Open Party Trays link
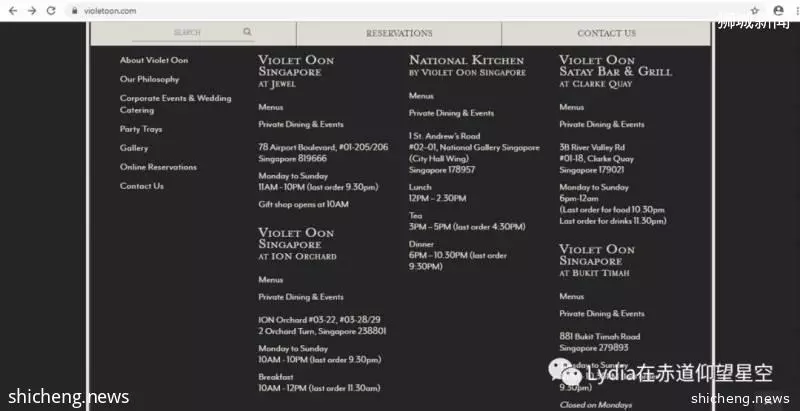 pyautogui.click(x=141, y=129)
